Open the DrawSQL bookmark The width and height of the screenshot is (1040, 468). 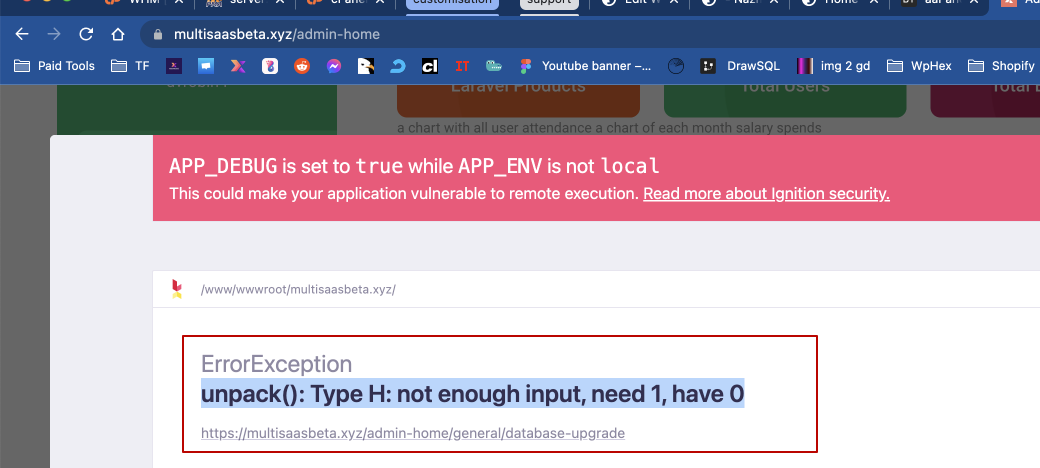pyautogui.click(x=740, y=66)
